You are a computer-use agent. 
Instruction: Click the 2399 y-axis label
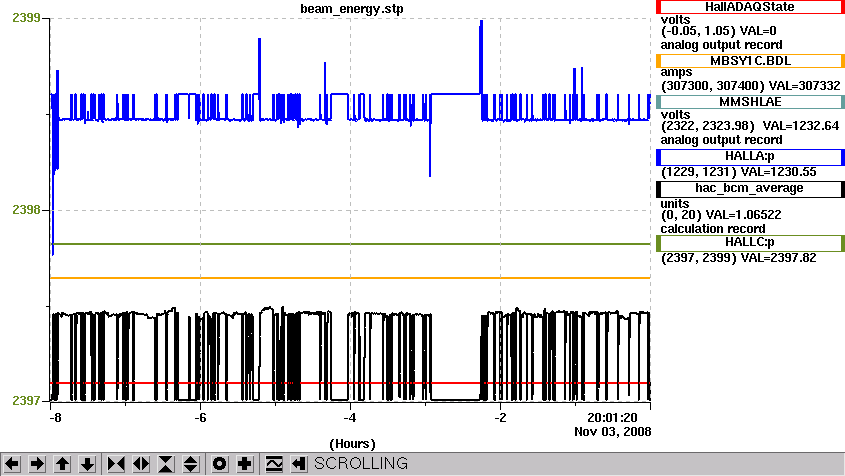(x=26, y=18)
